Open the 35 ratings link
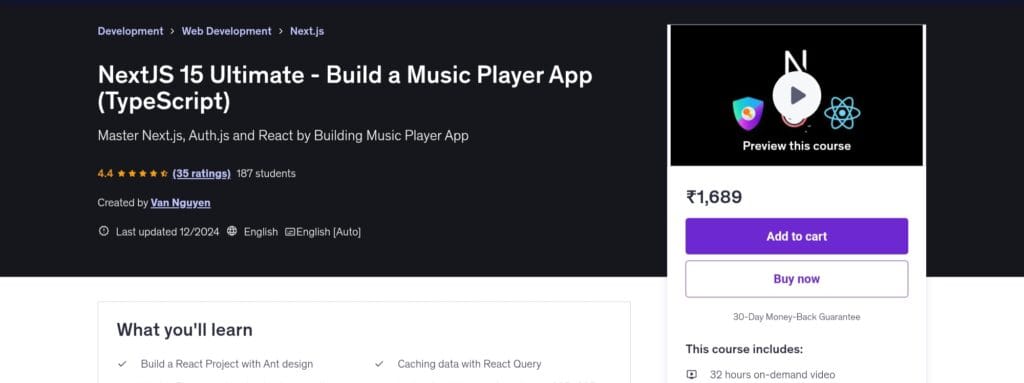1024x383 pixels. pos(201,174)
